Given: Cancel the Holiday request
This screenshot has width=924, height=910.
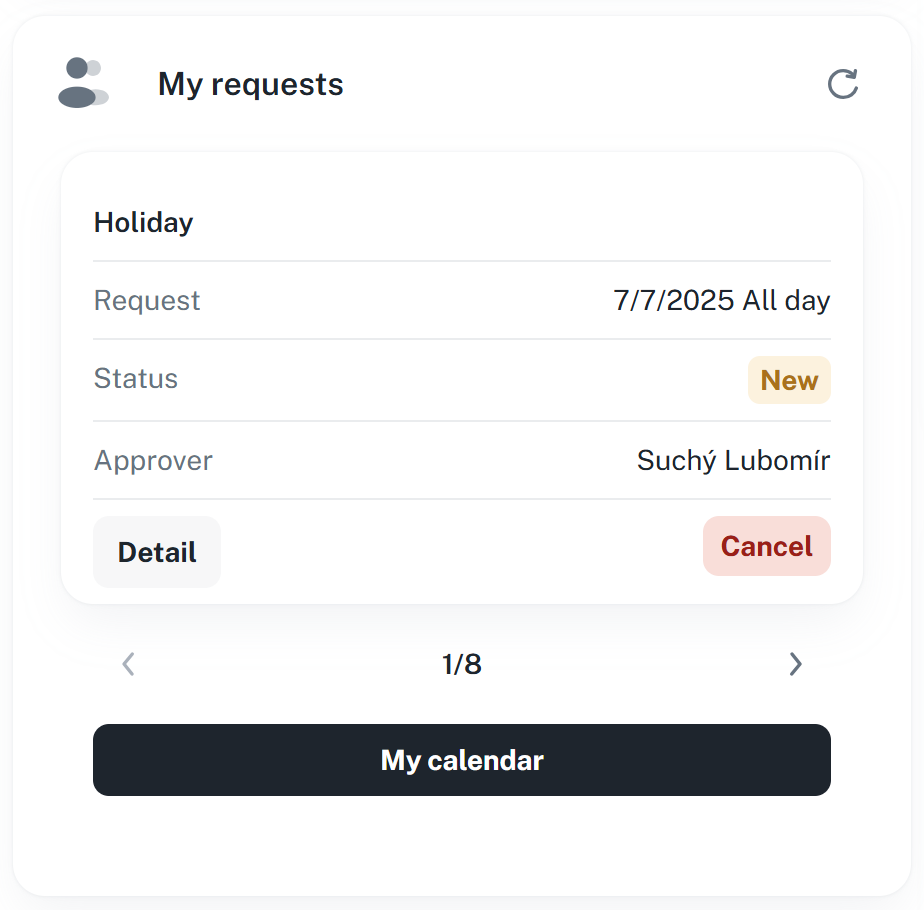Looking at the screenshot, I should click(x=766, y=546).
